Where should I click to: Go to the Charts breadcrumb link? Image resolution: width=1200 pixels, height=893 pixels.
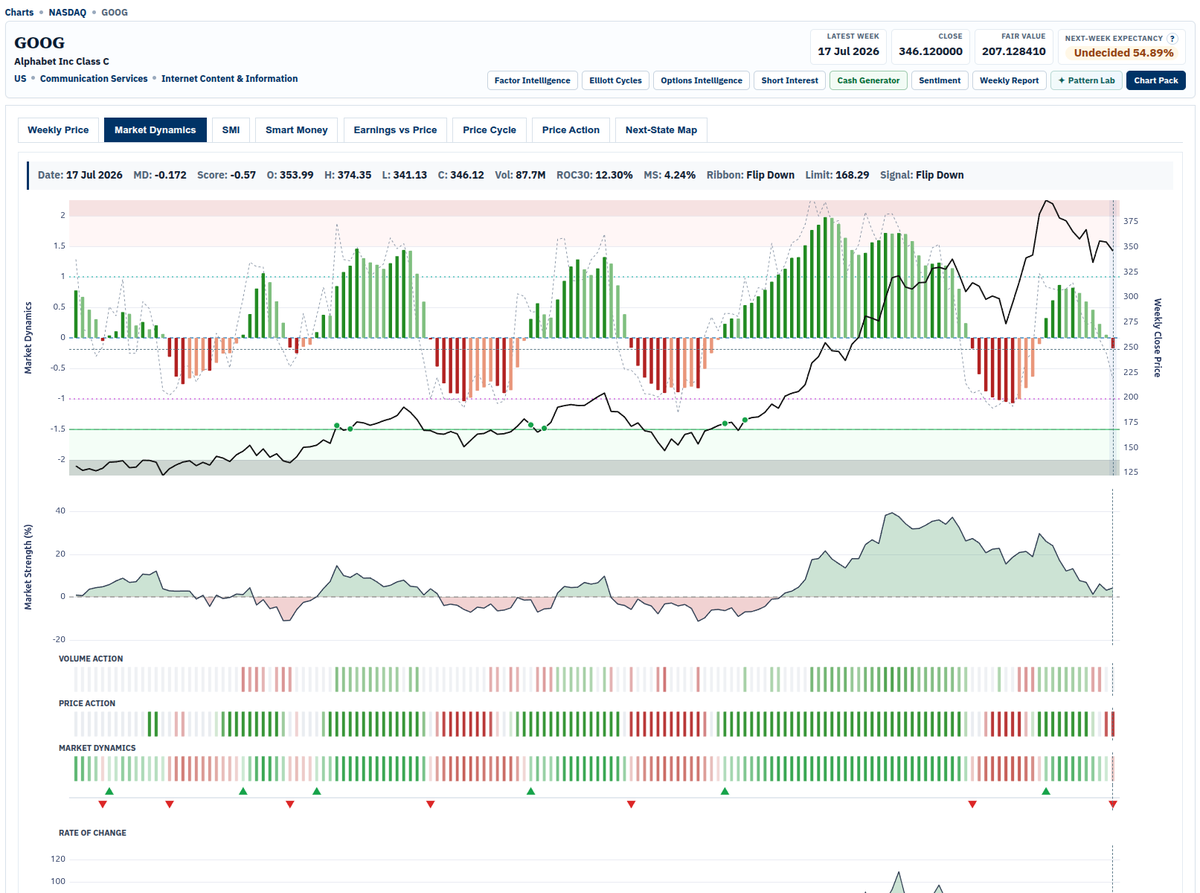21,12
